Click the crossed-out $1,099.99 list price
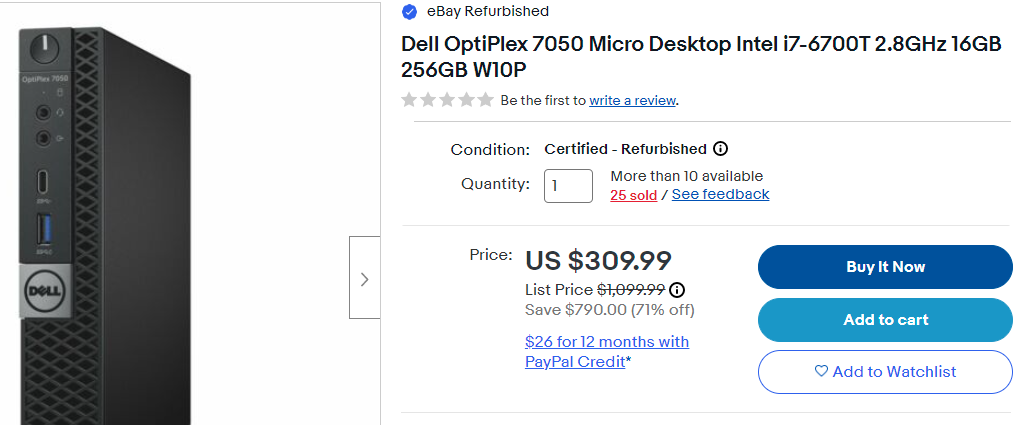Image resolution: width=1028 pixels, height=425 pixels. click(631, 290)
